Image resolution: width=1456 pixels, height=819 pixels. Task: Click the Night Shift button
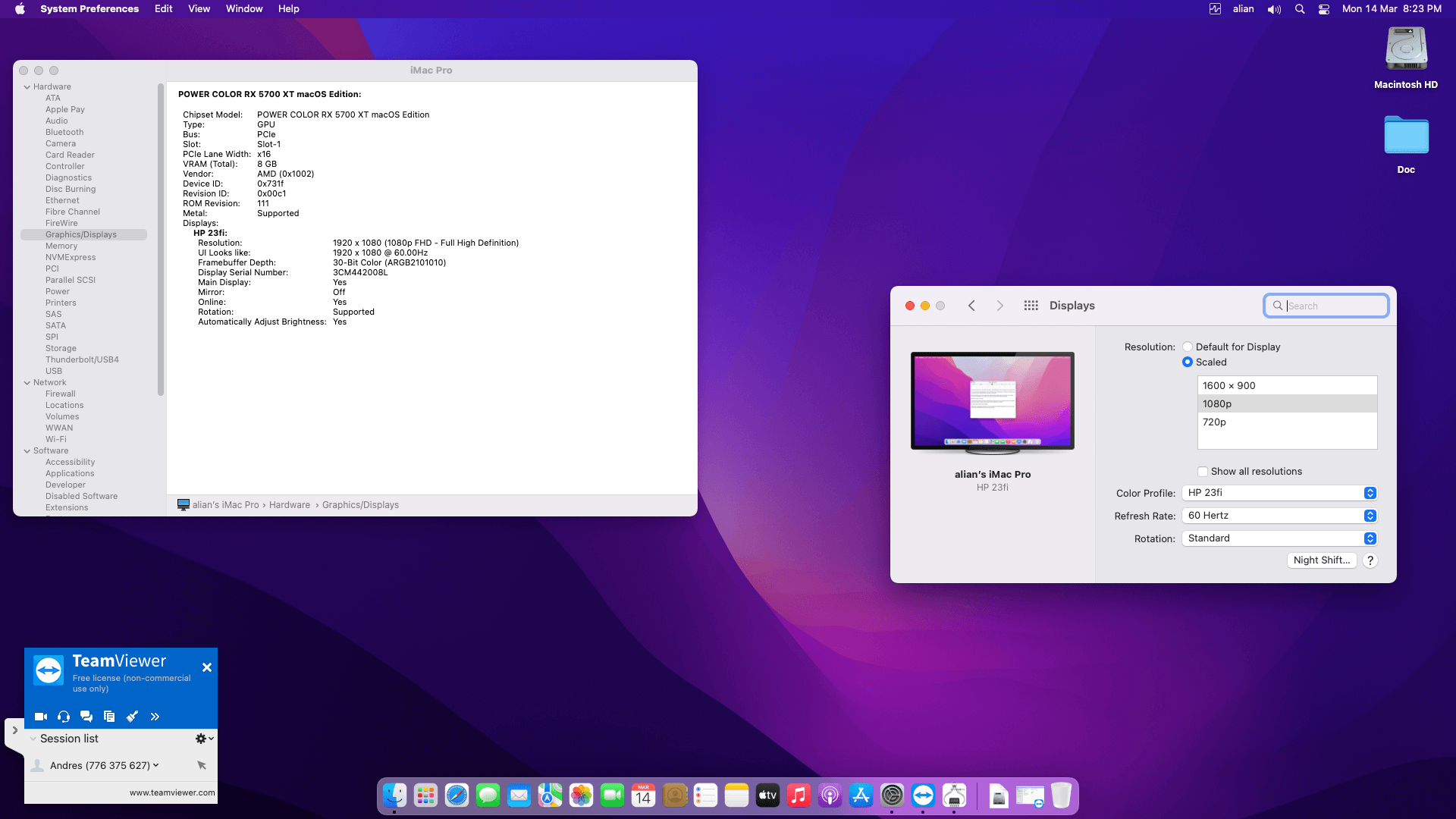pyautogui.click(x=1322, y=560)
